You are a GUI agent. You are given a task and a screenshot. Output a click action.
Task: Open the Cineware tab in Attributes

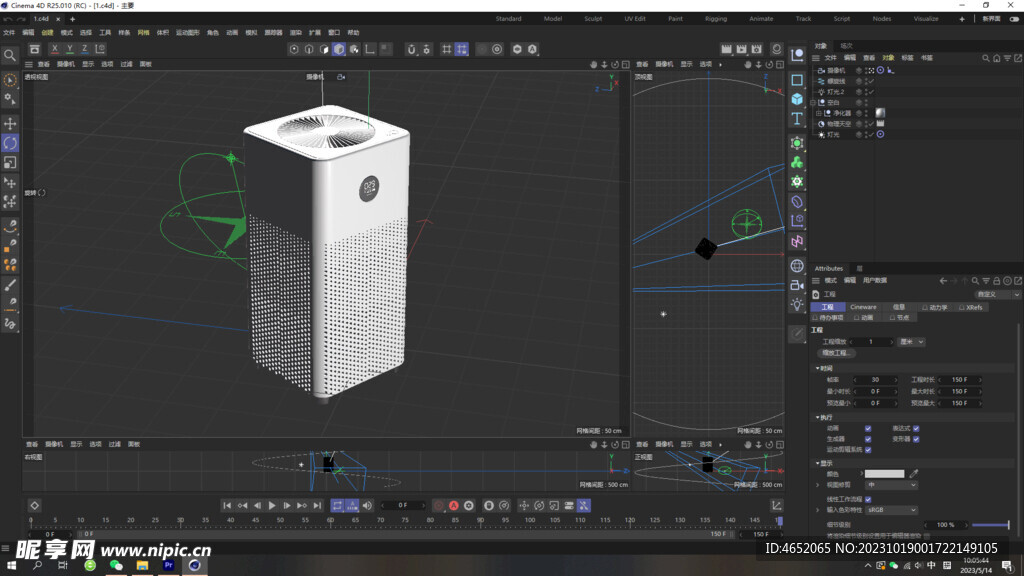pos(863,307)
